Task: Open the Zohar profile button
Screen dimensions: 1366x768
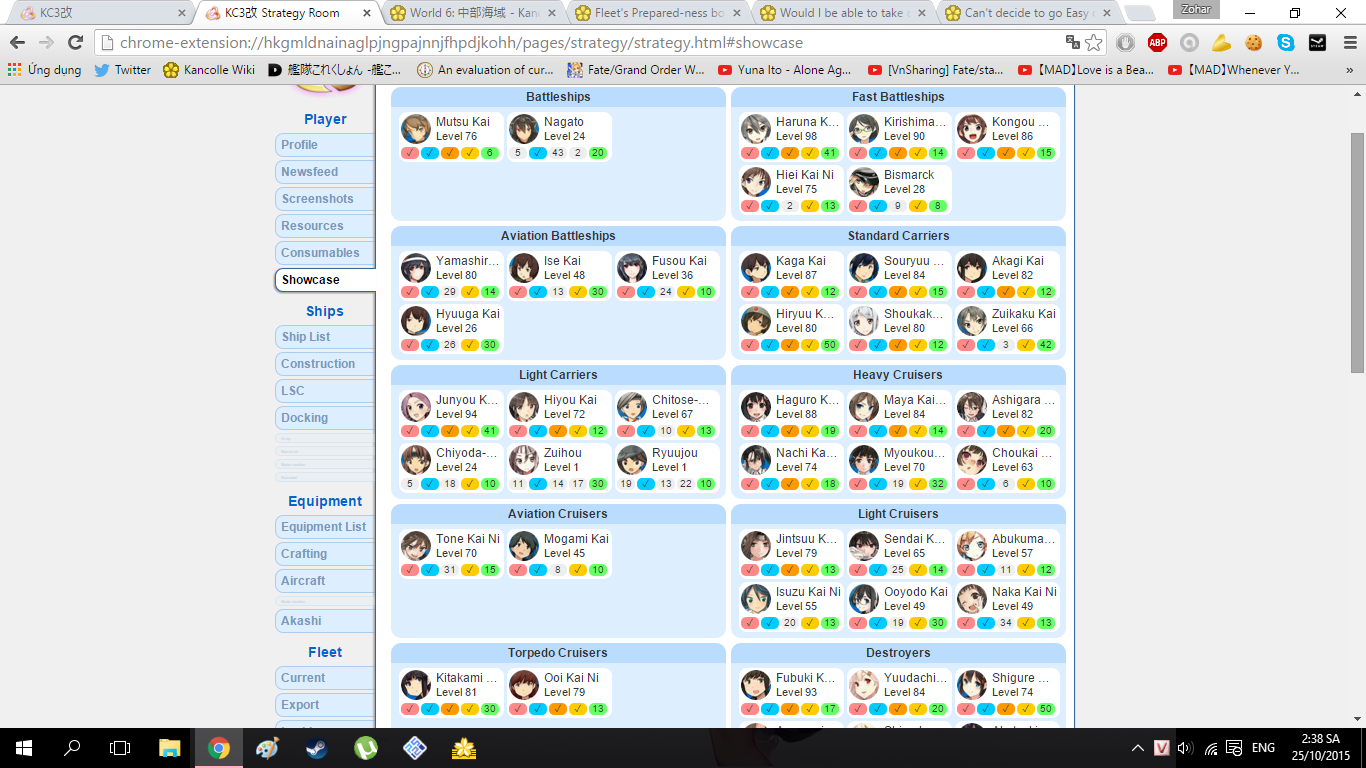Action: tap(1196, 10)
